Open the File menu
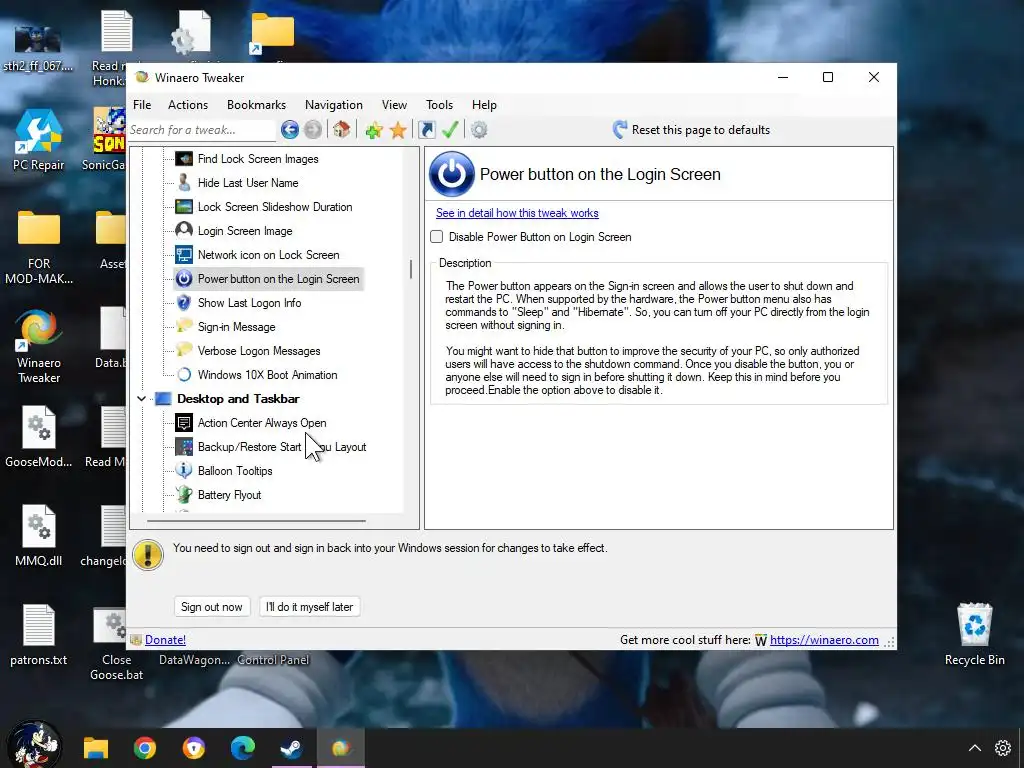 [x=142, y=104]
